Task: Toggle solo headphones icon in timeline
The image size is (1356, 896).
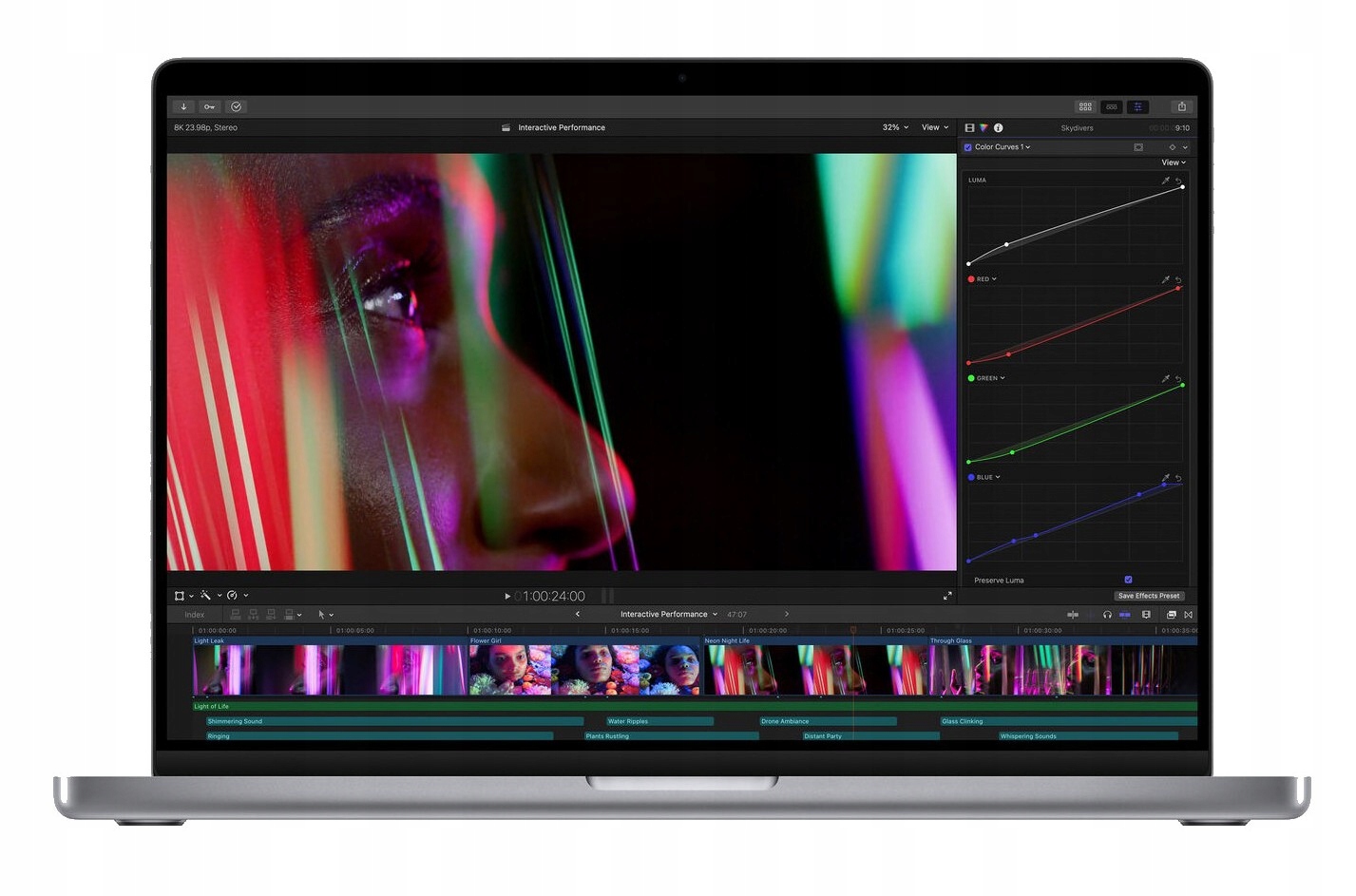Action: (x=1107, y=615)
